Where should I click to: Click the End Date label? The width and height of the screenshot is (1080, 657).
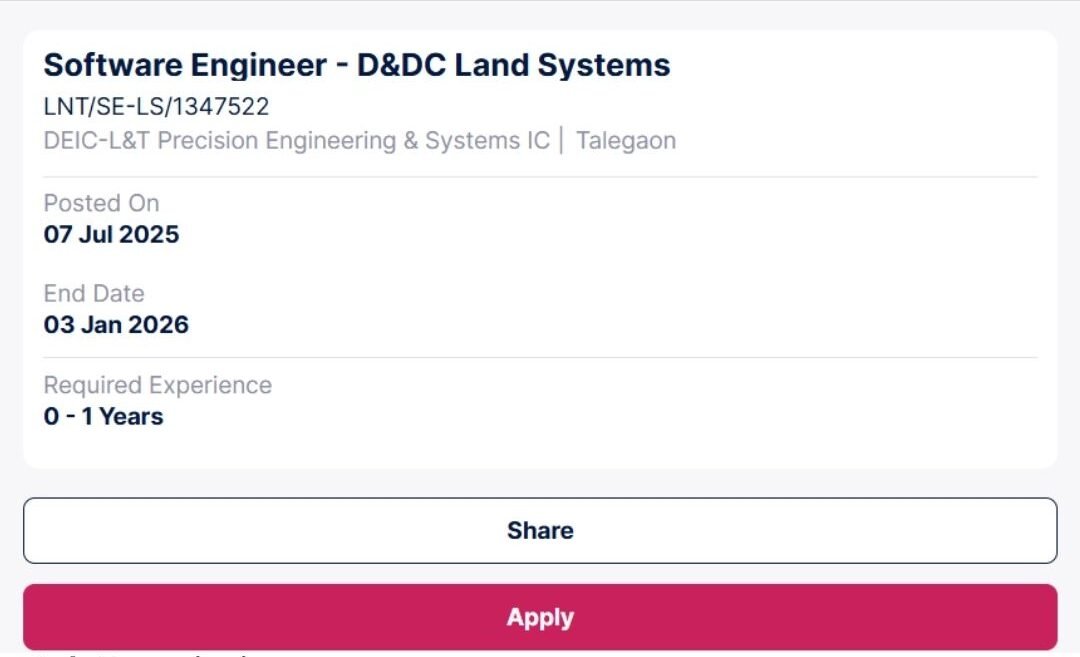pyautogui.click(x=94, y=293)
